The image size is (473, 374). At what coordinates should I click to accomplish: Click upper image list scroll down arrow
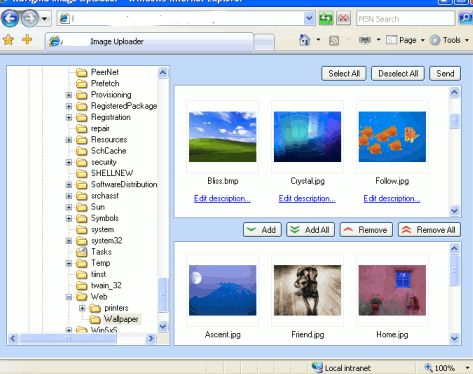(454, 210)
